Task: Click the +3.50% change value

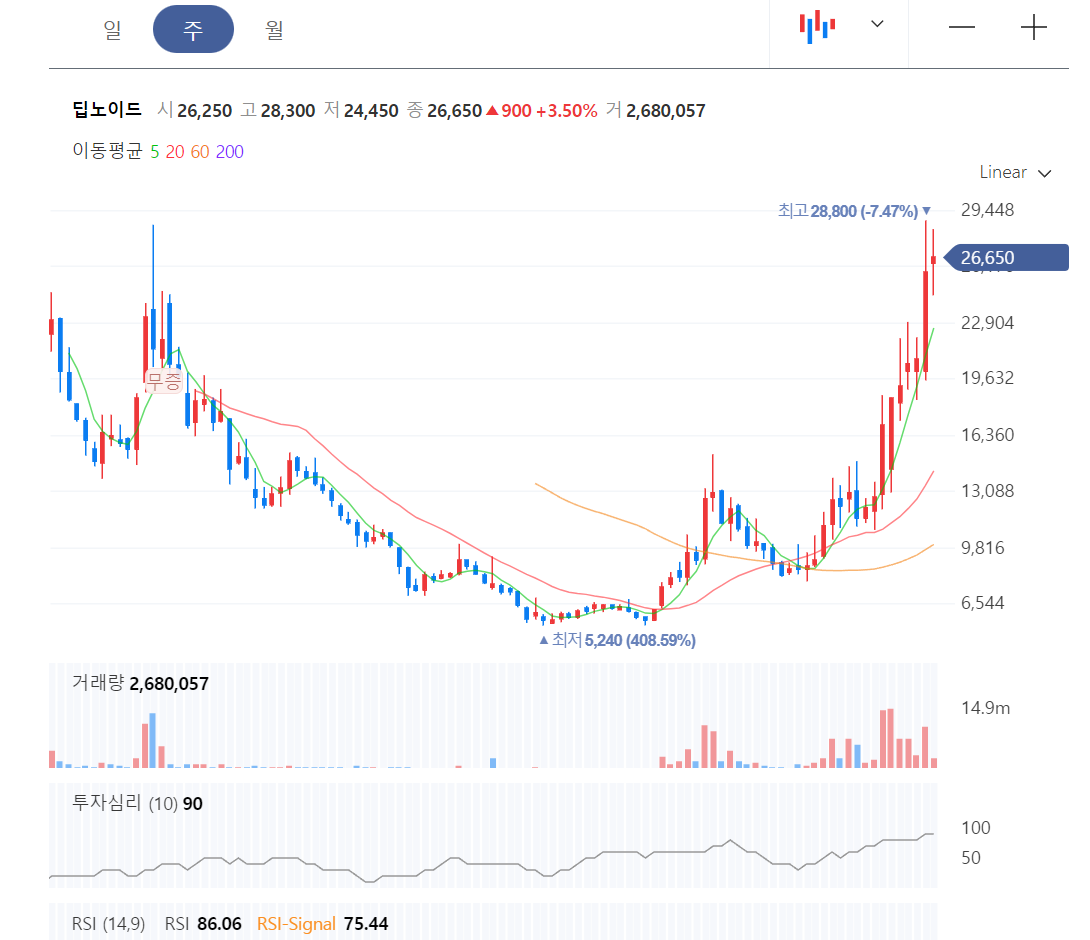Action: pos(567,111)
